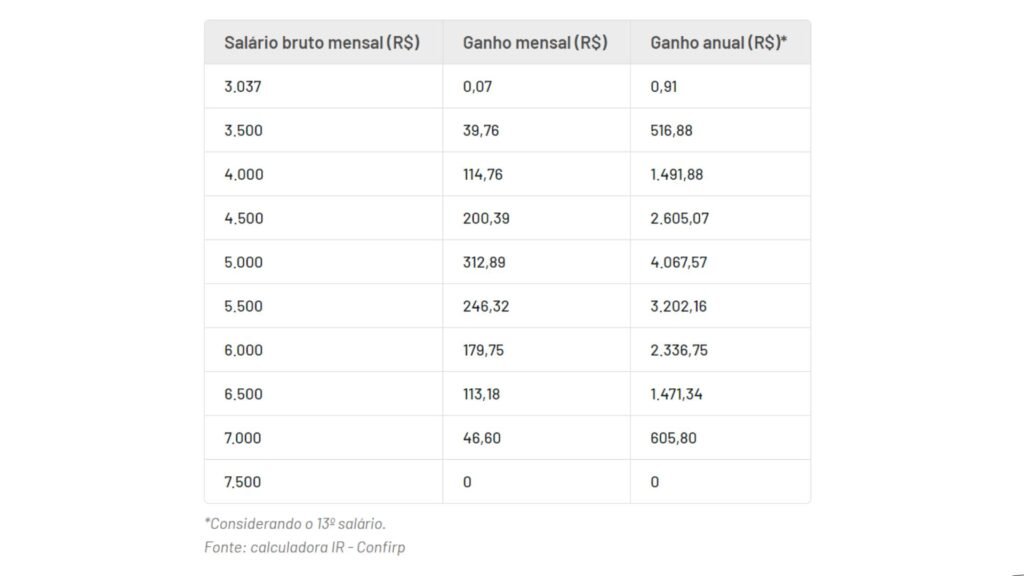Click the "Ganho mensal (R$)" column header
This screenshot has width=1024, height=576.
[x=534, y=43]
